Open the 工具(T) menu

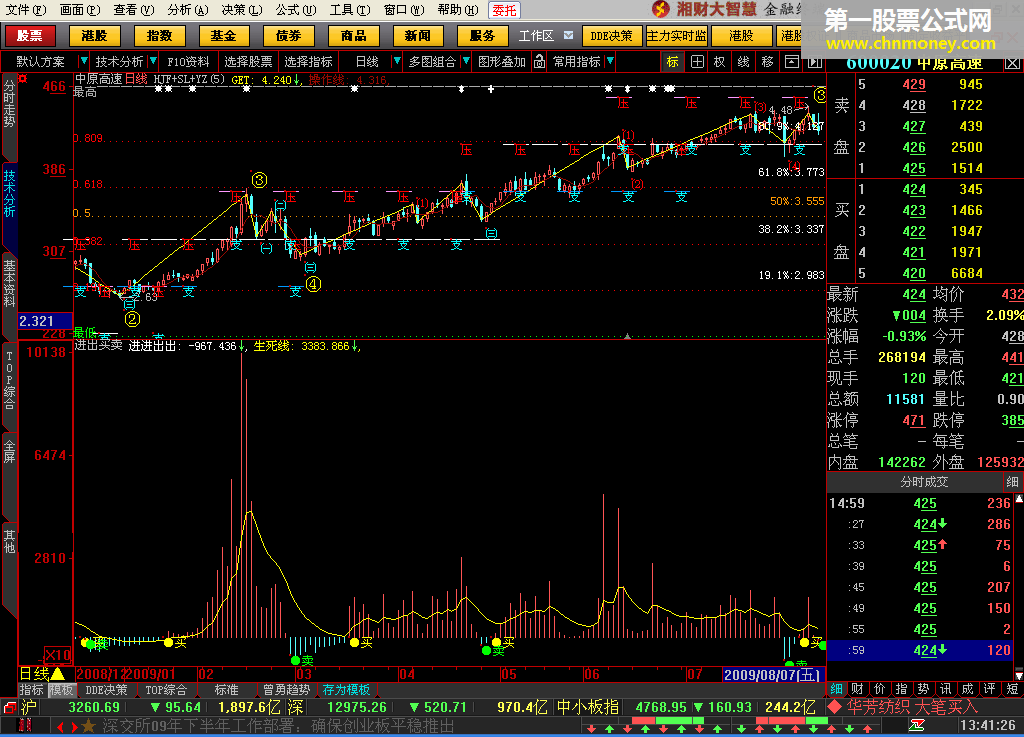(350, 10)
